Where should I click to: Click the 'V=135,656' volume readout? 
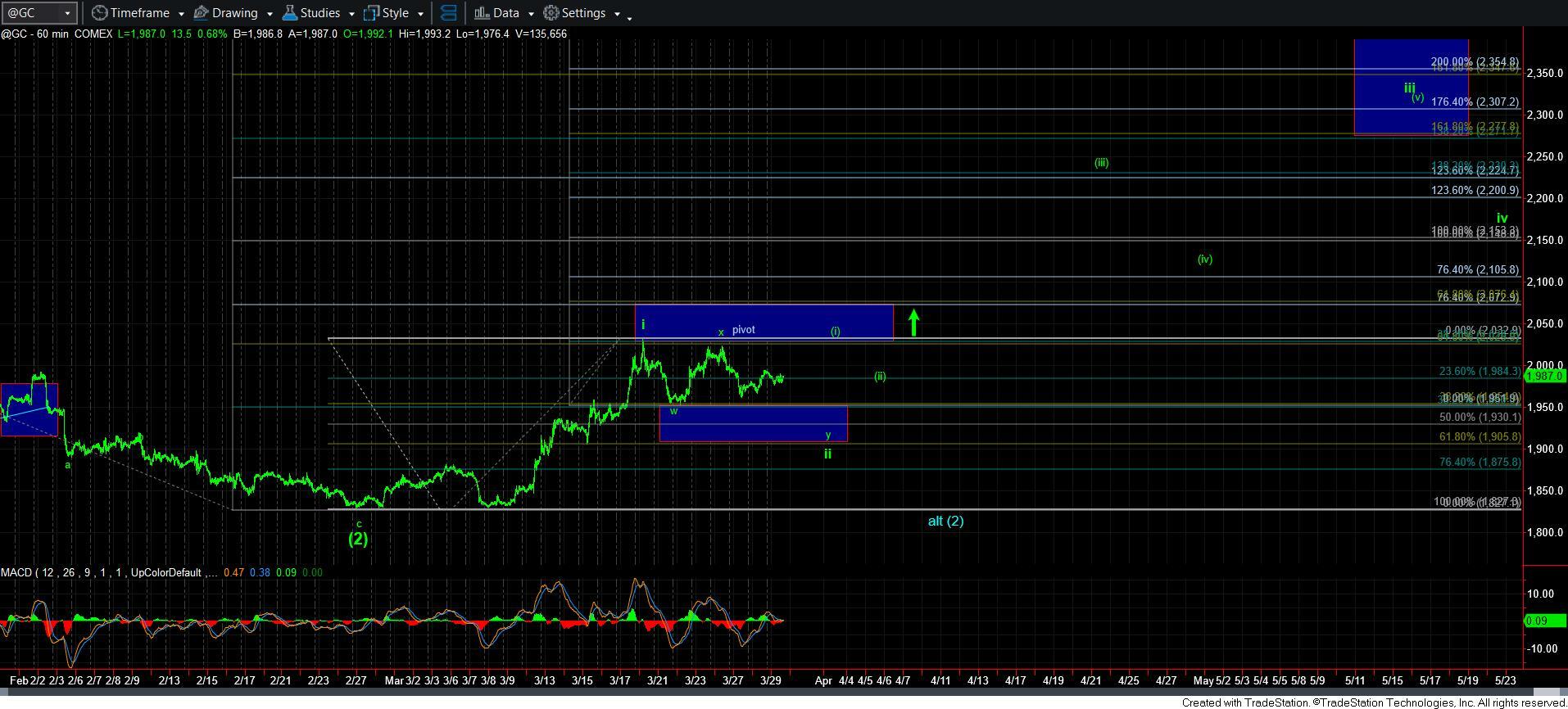(541, 34)
